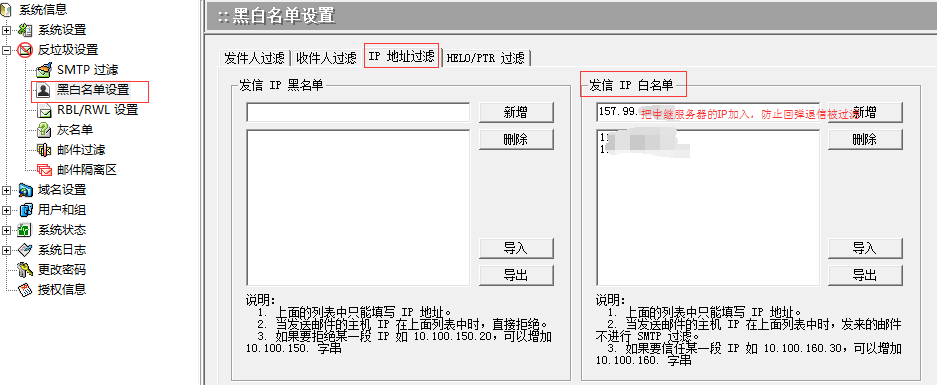Click 导入 in the IP blacklist panel
The height and width of the screenshot is (385, 937).
516,248
